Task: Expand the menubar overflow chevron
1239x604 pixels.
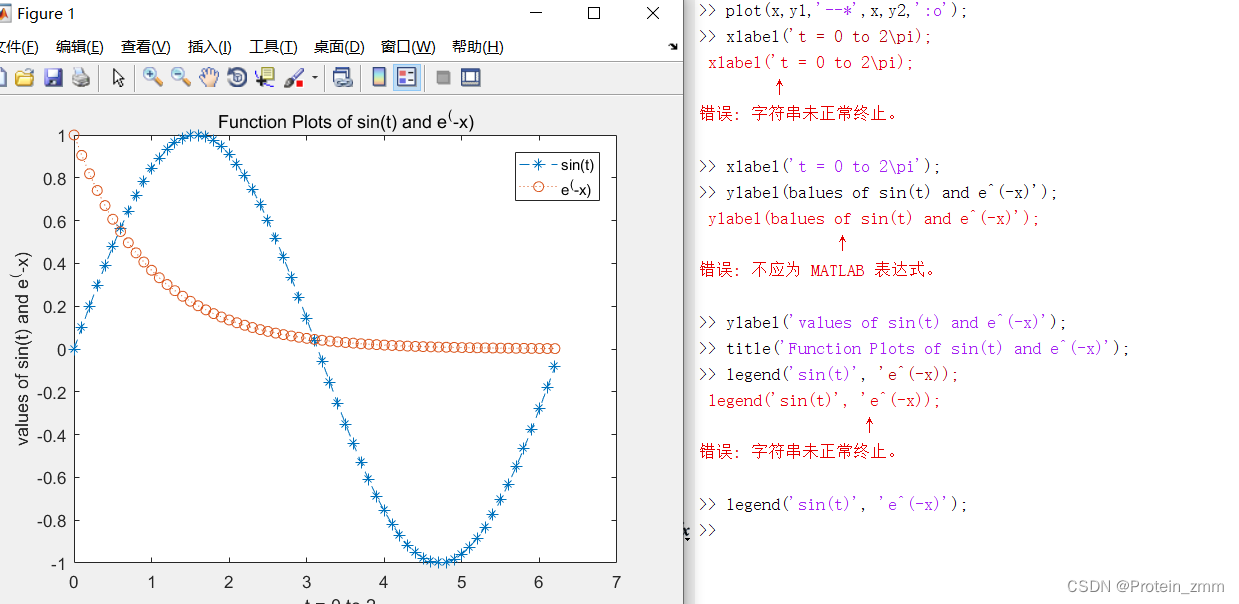Action: (x=672, y=45)
